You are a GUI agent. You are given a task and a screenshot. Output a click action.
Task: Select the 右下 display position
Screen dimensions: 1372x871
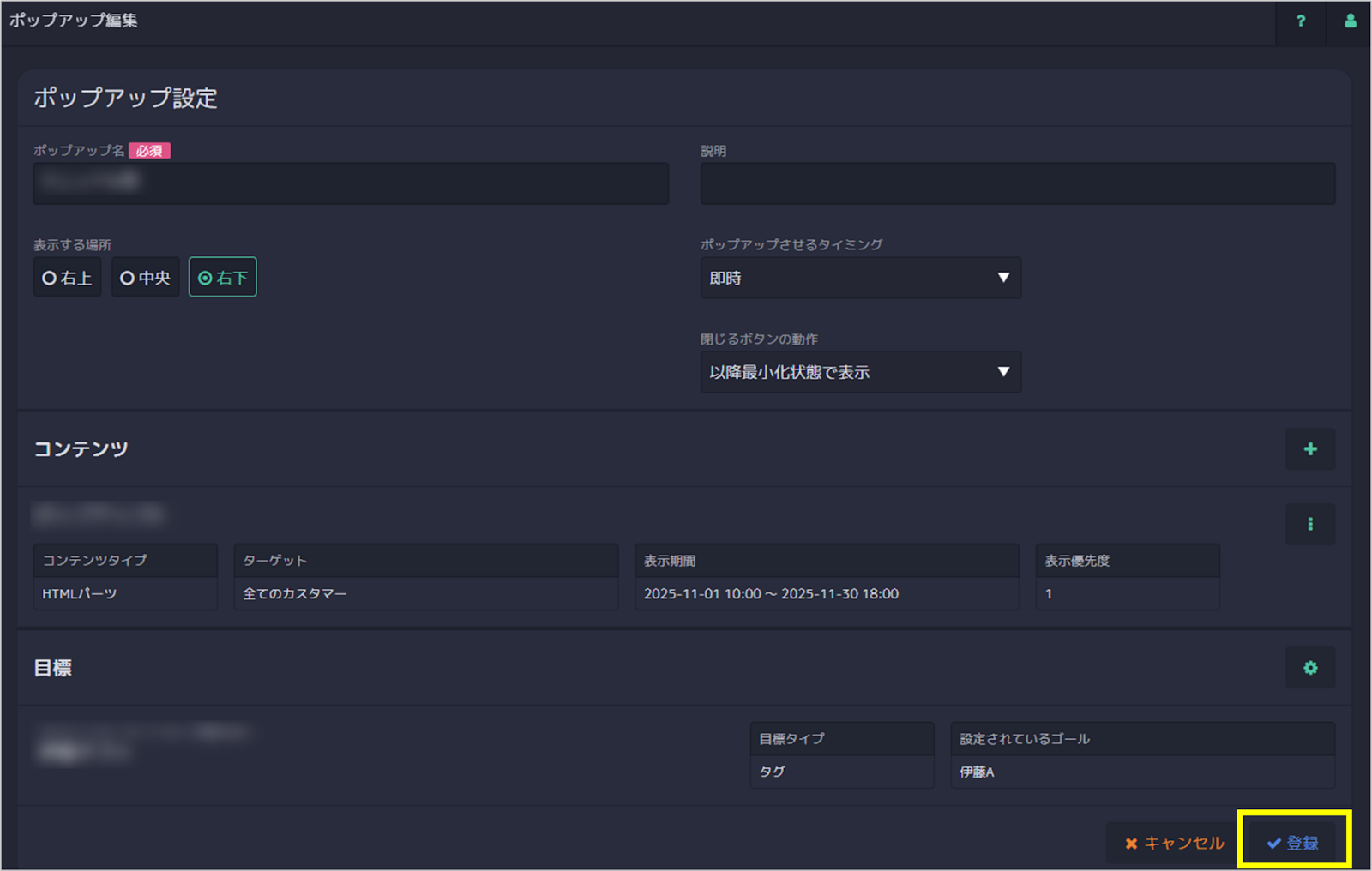pos(222,277)
